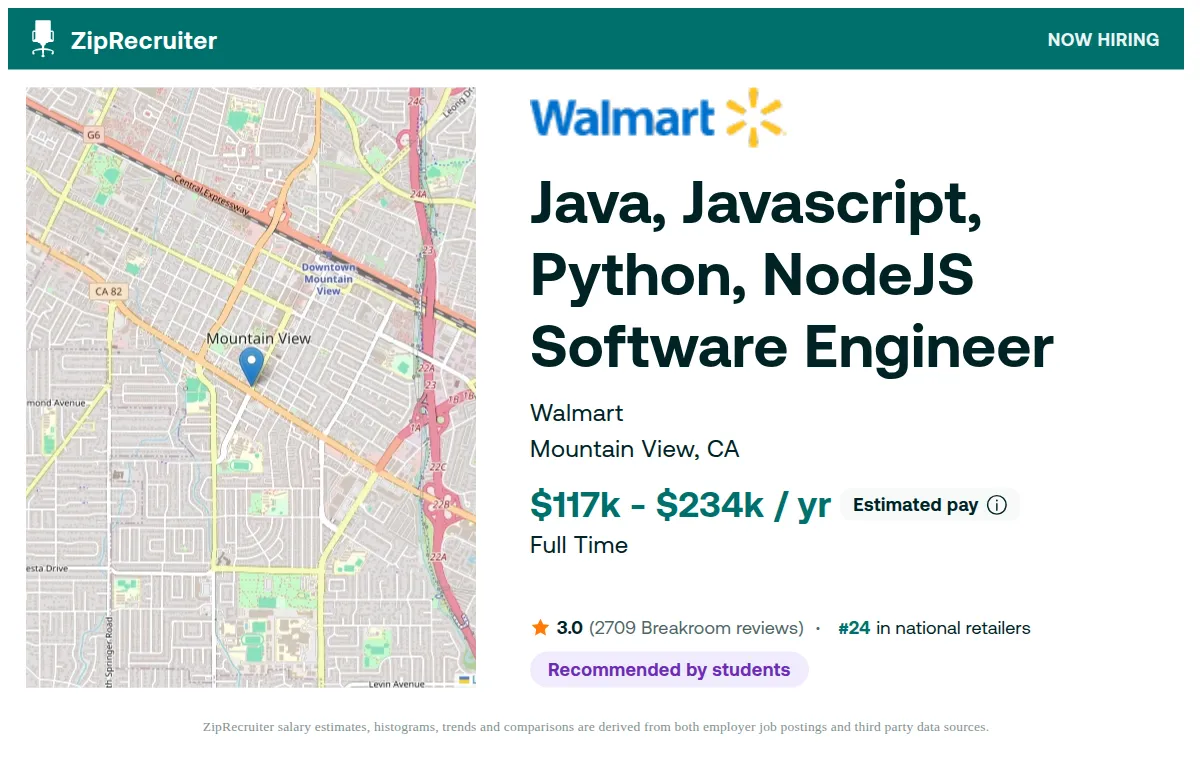Click the 3.0 rating value
1200x758 pixels.
coord(569,628)
